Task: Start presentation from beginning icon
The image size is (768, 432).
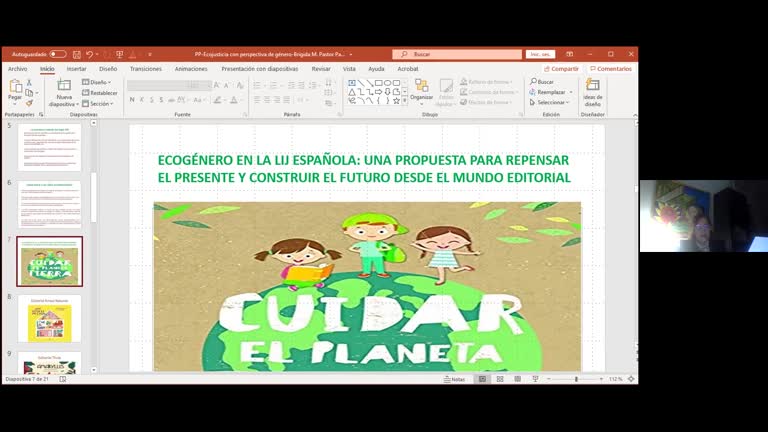Action: click(120, 54)
